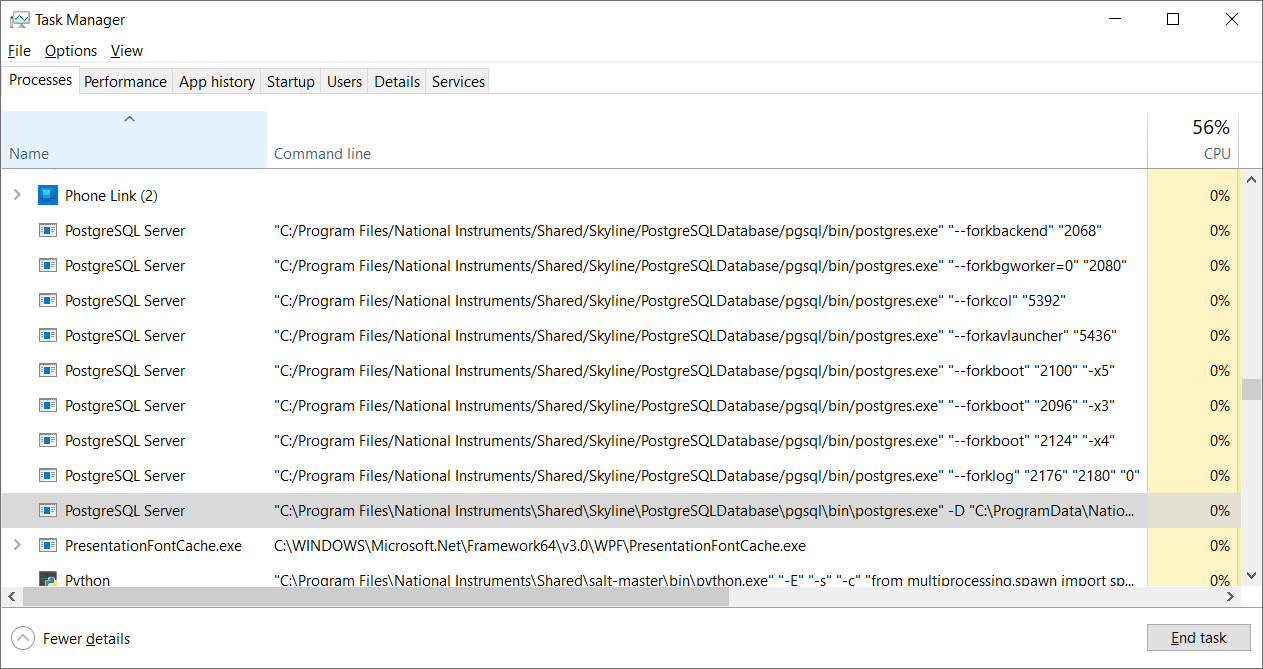Click icon of PostgreSQL Server "-x3" row
Screen dimensions: 1263x669
[48, 405]
